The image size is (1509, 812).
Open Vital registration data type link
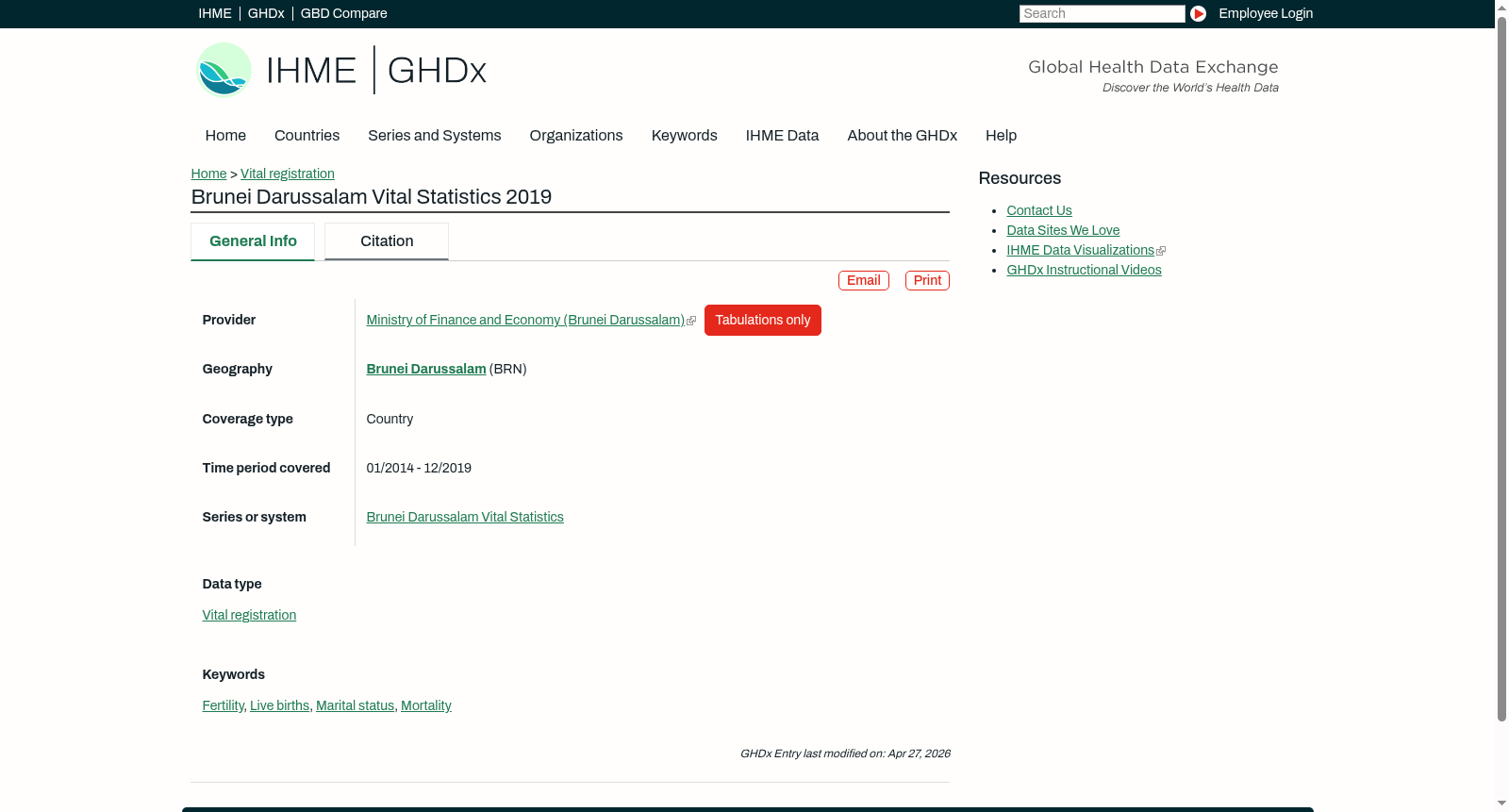click(249, 616)
